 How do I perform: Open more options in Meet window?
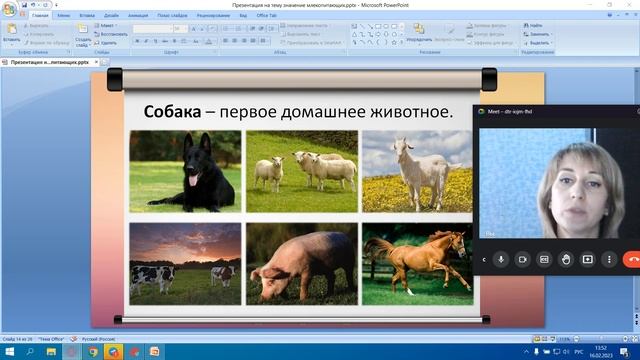(x=609, y=260)
